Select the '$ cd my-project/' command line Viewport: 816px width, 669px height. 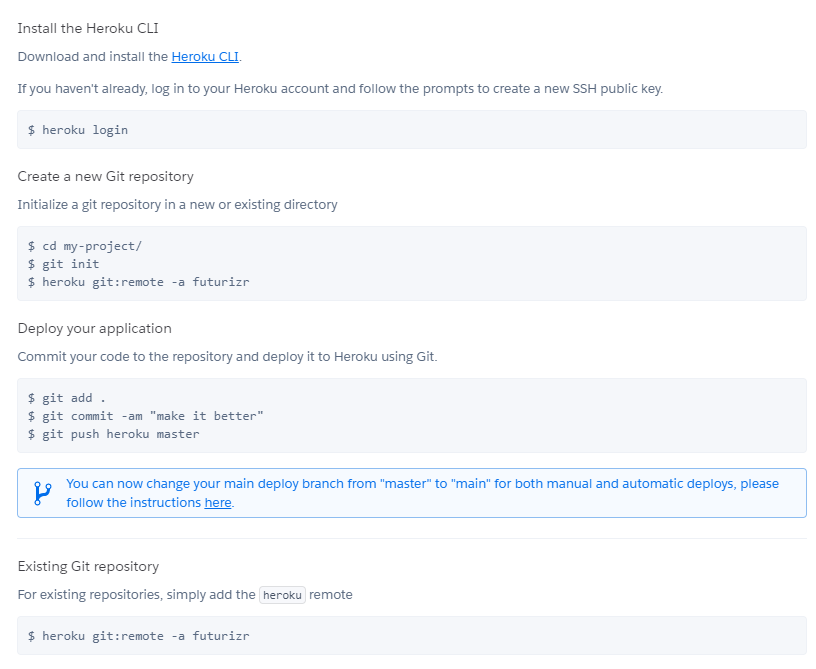(x=85, y=246)
